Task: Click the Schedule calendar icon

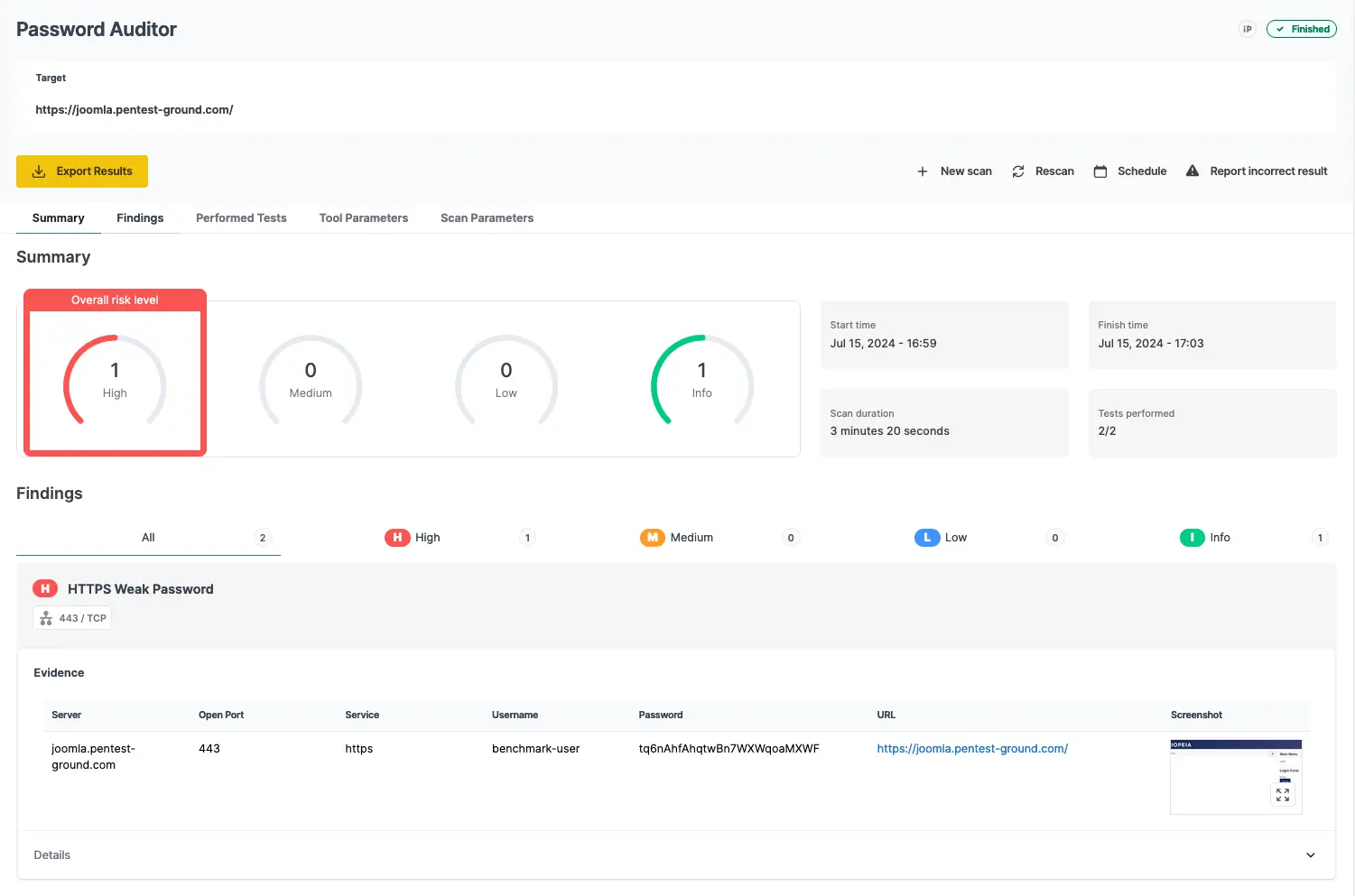Action: 1100,171
